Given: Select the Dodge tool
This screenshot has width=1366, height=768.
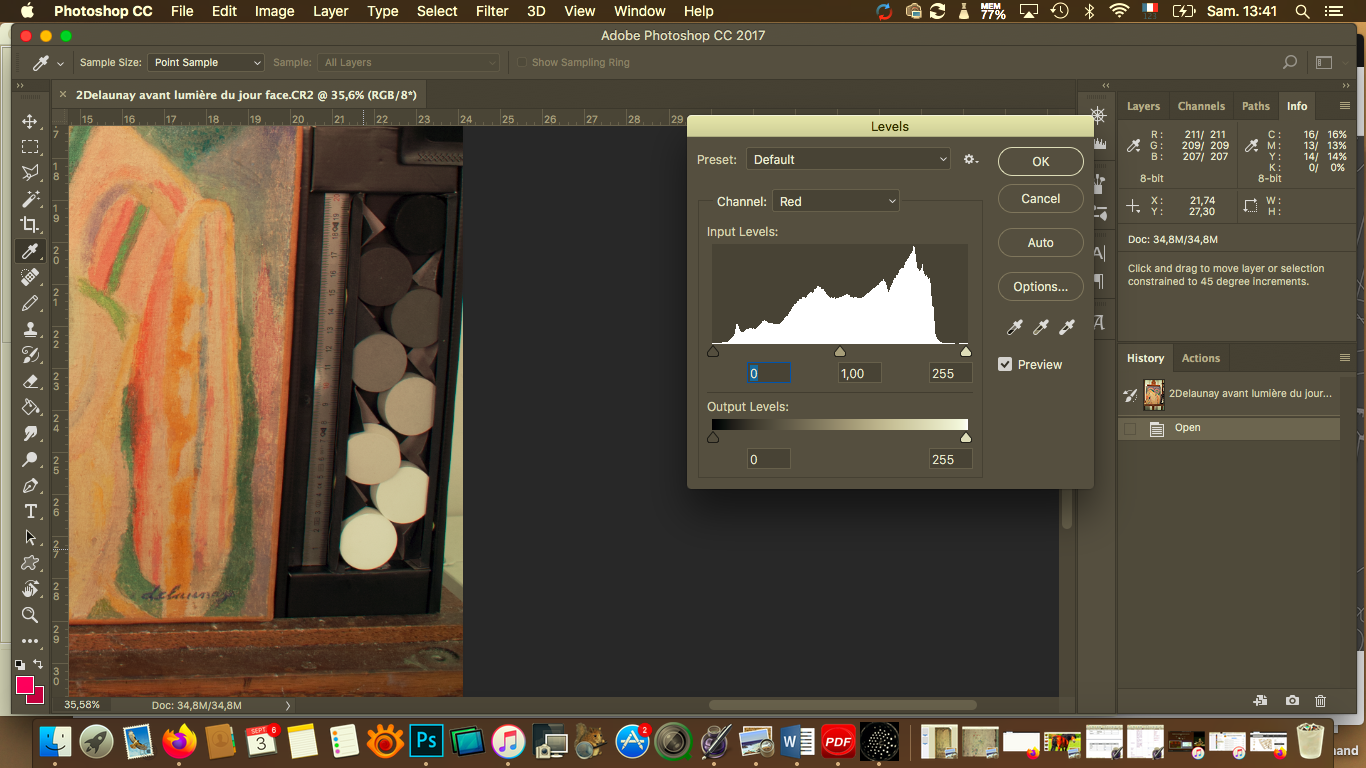Looking at the screenshot, I should [x=30, y=459].
